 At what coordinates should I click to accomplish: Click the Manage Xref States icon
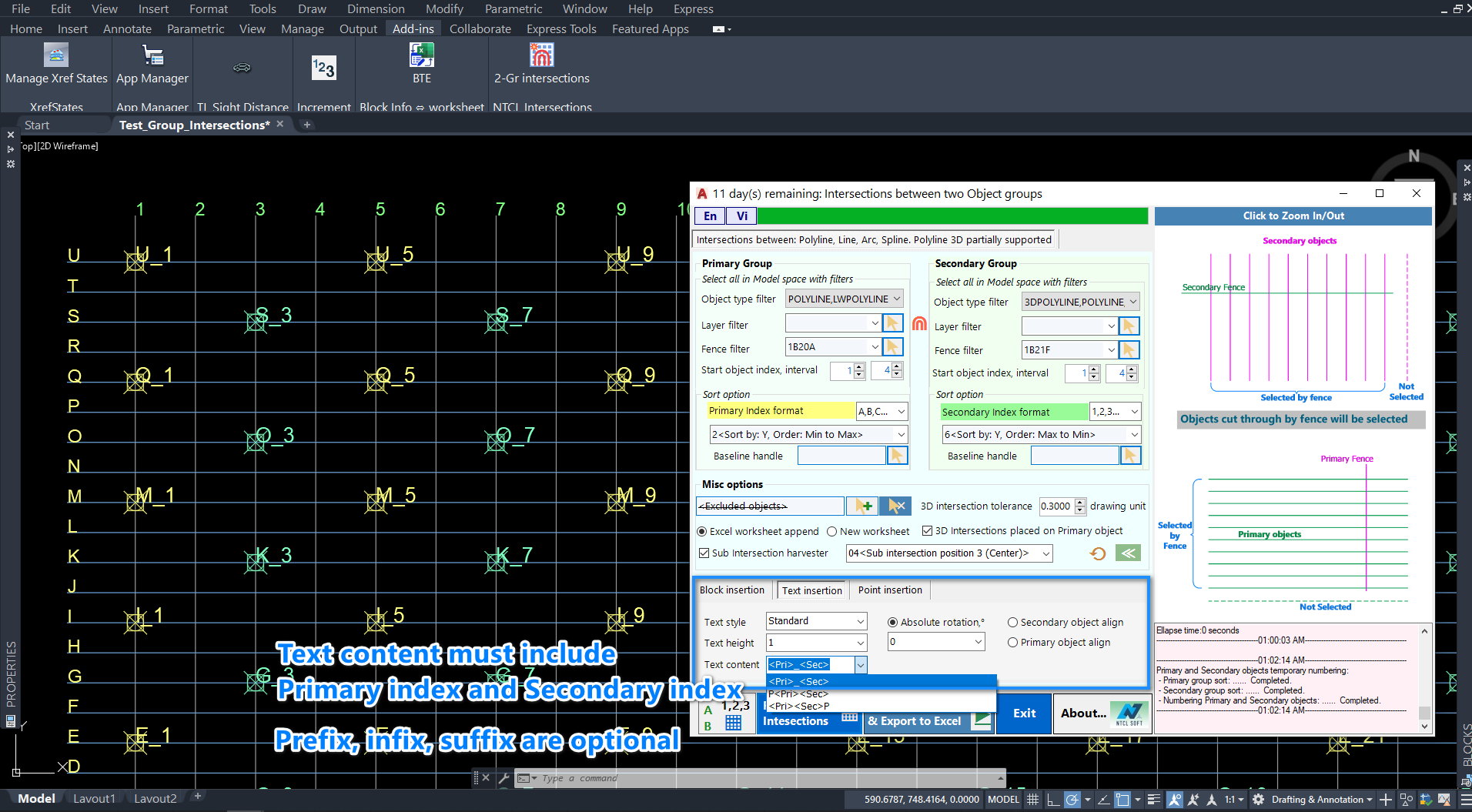coord(55,55)
